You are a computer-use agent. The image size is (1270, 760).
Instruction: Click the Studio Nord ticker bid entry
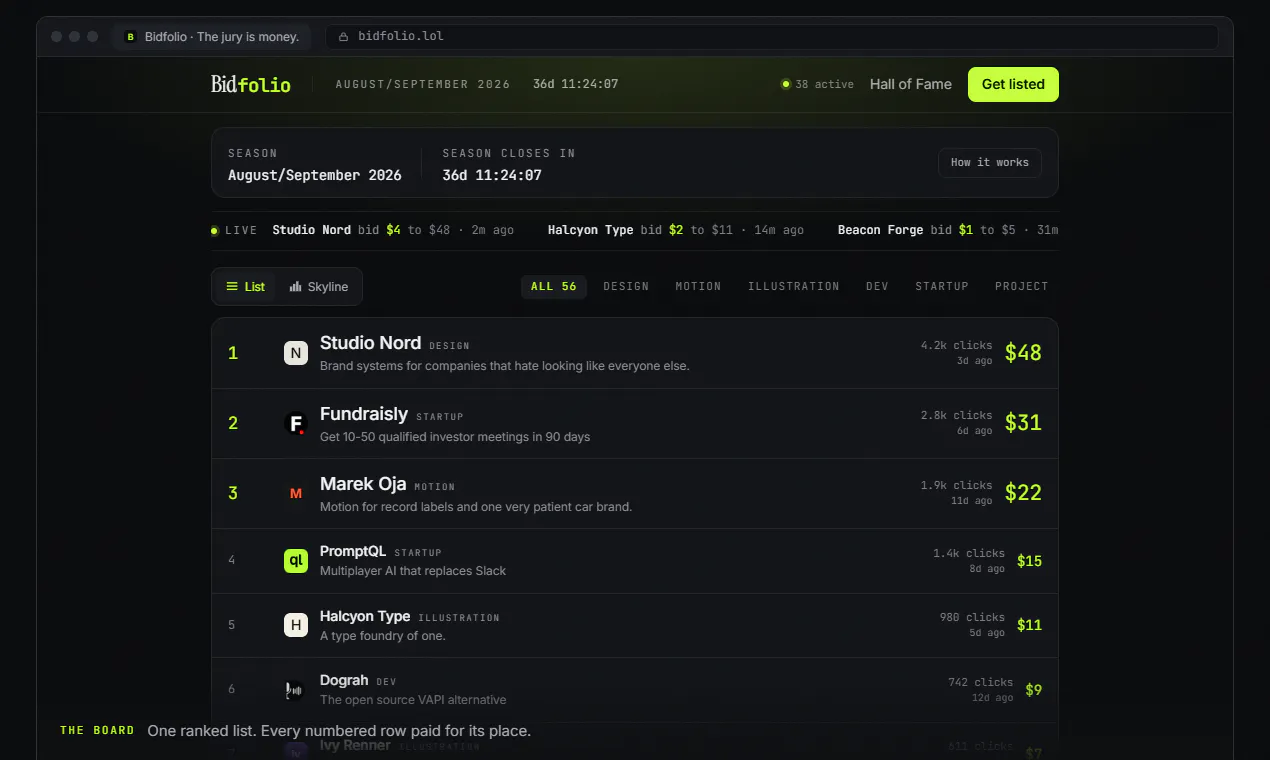coord(393,231)
